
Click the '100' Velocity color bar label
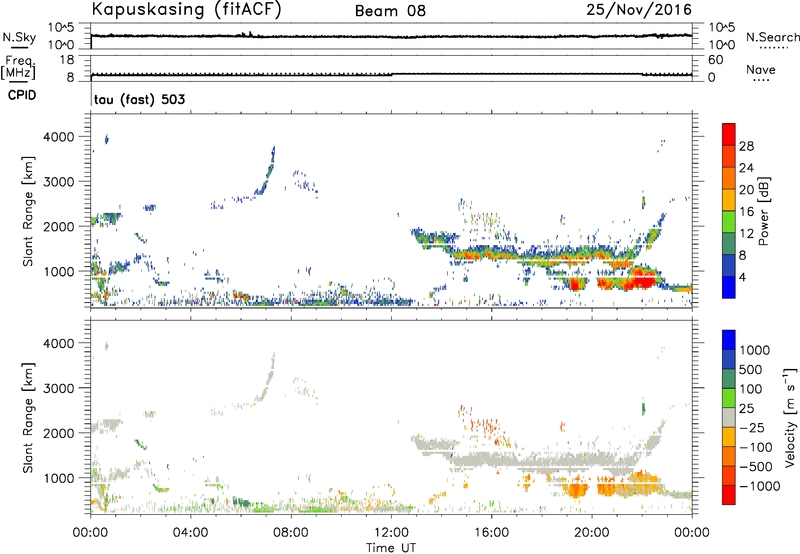751,389
